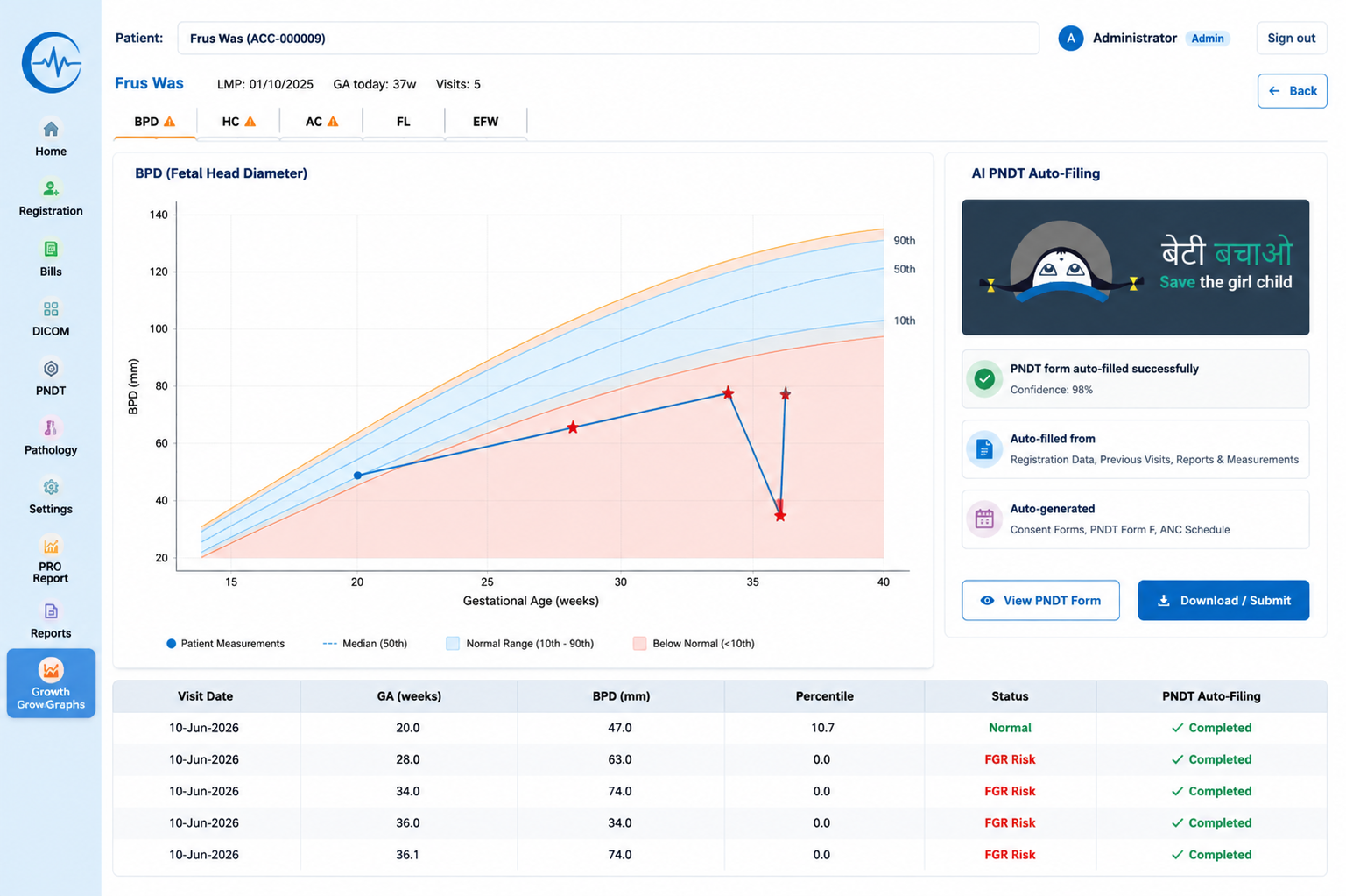The image size is (1346, 896).
Task: Switch to the BPD tab
Action: (x=155, y=122)
